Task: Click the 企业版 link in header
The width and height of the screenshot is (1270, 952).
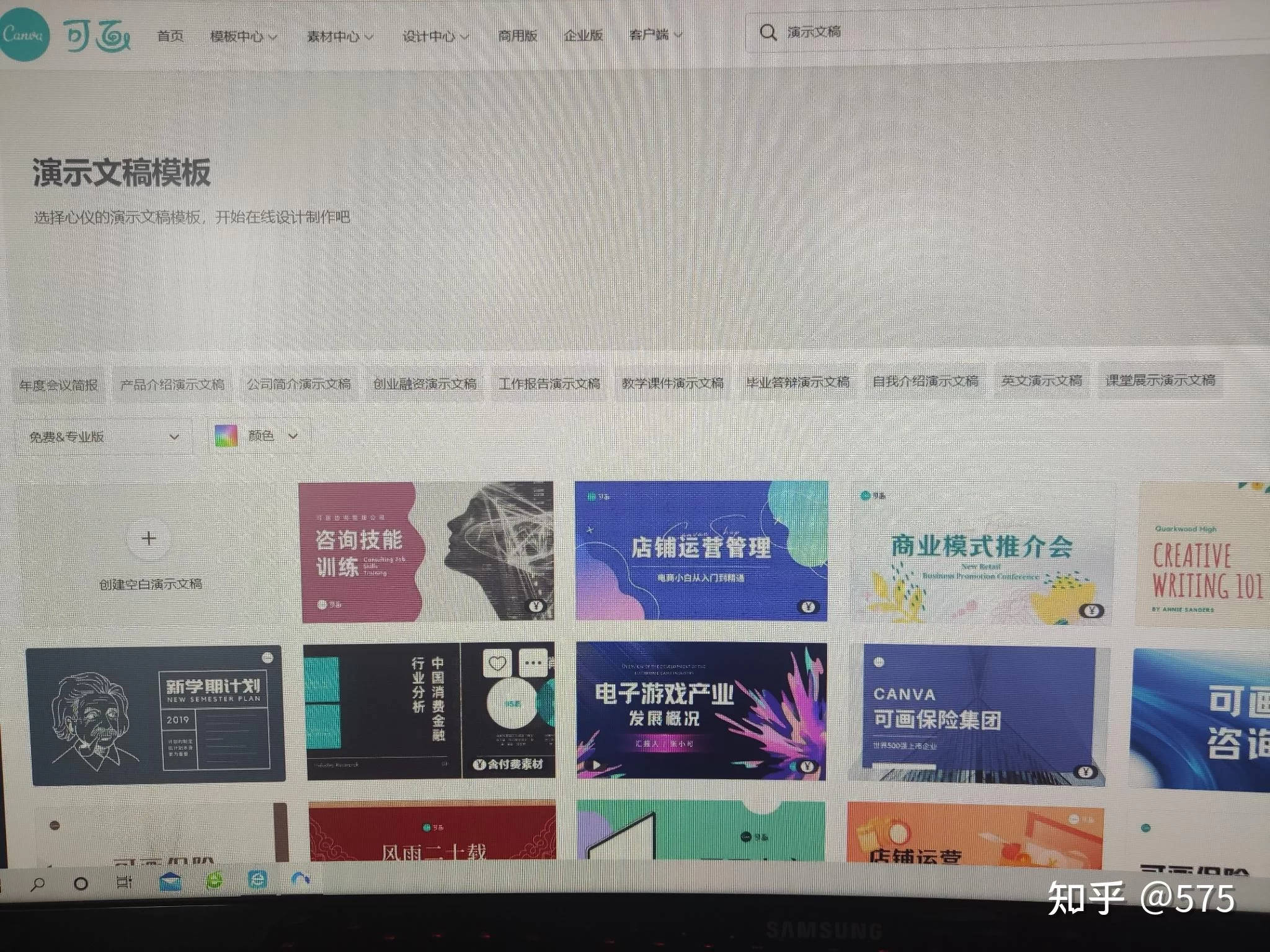Action: pyautogui.click(x=583, y=35)
